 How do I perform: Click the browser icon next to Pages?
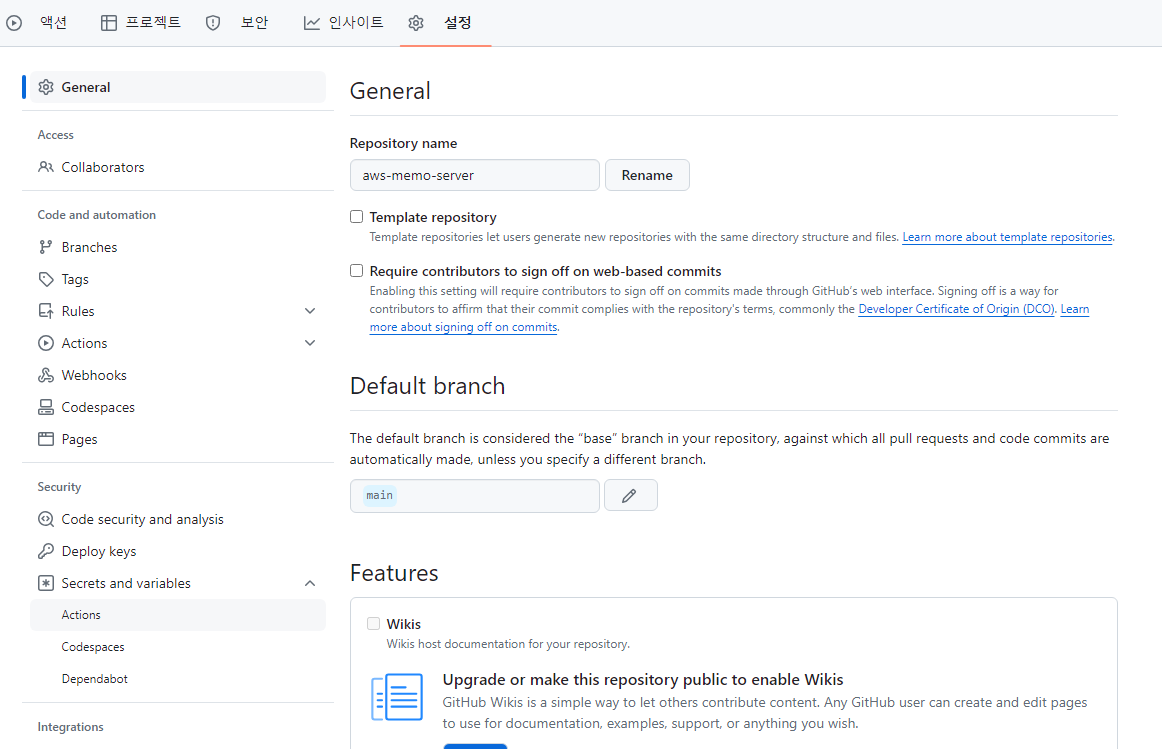(x=46, y=439)
